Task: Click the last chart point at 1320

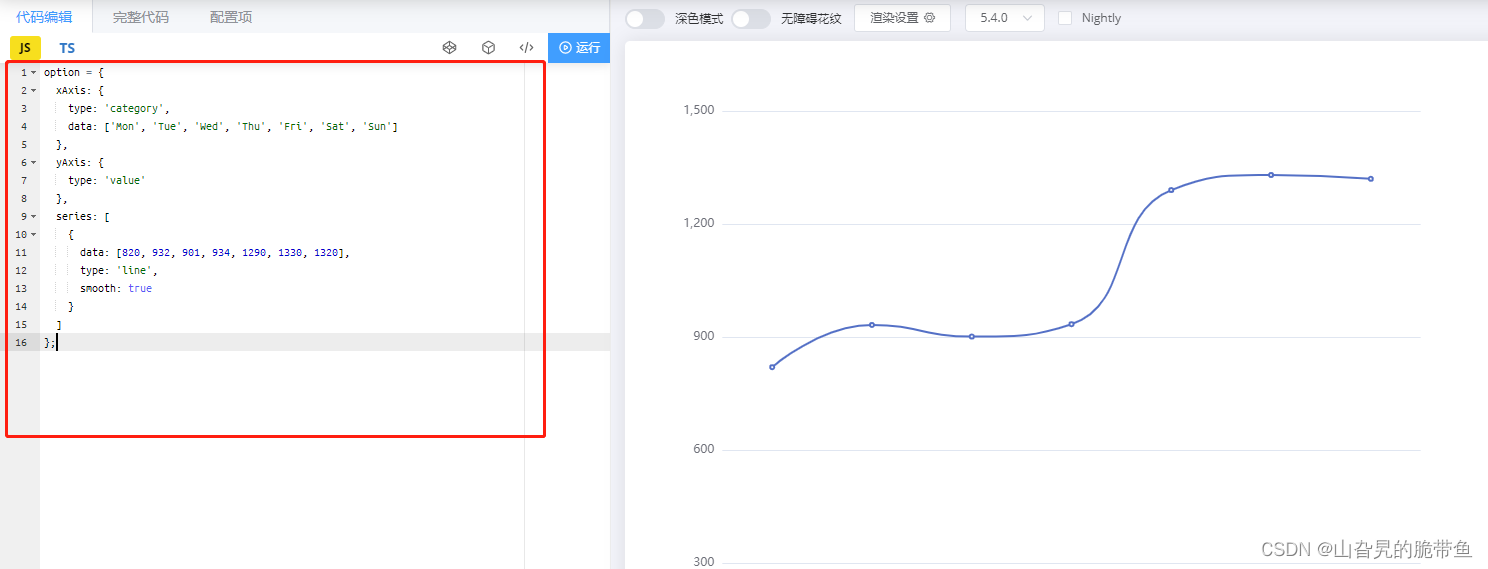Action: 1370,179
